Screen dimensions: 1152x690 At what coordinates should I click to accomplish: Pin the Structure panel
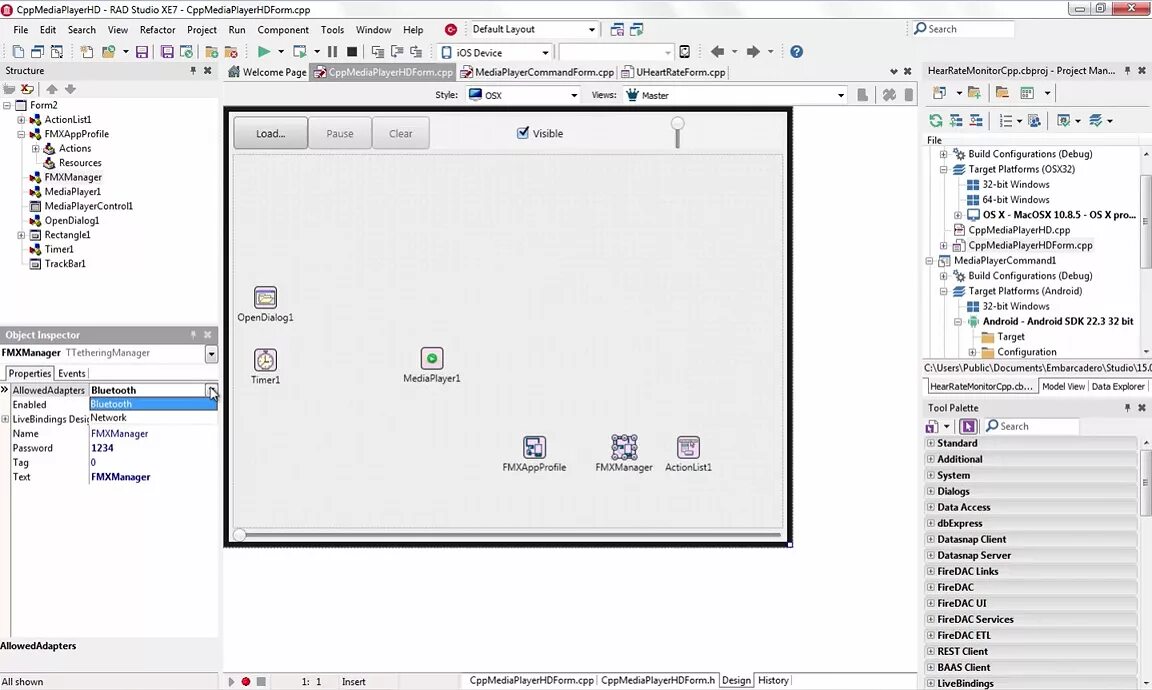[193, 71]
